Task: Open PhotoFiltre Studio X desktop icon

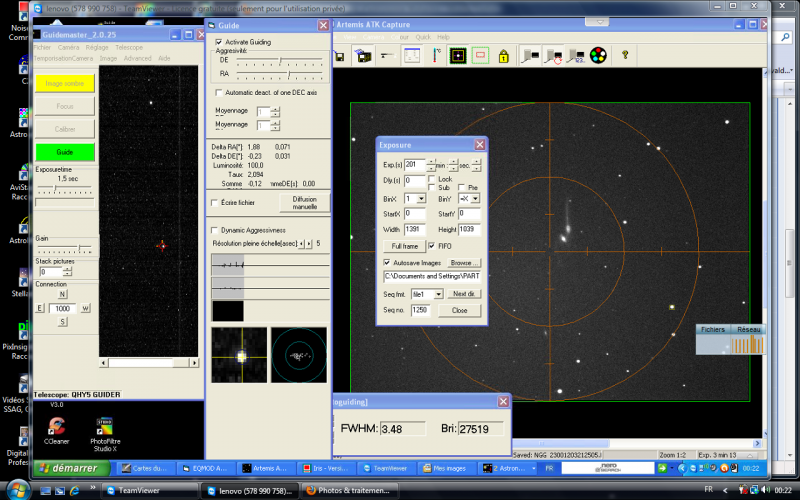Action: pyautogui.click(x=105, y=425)
